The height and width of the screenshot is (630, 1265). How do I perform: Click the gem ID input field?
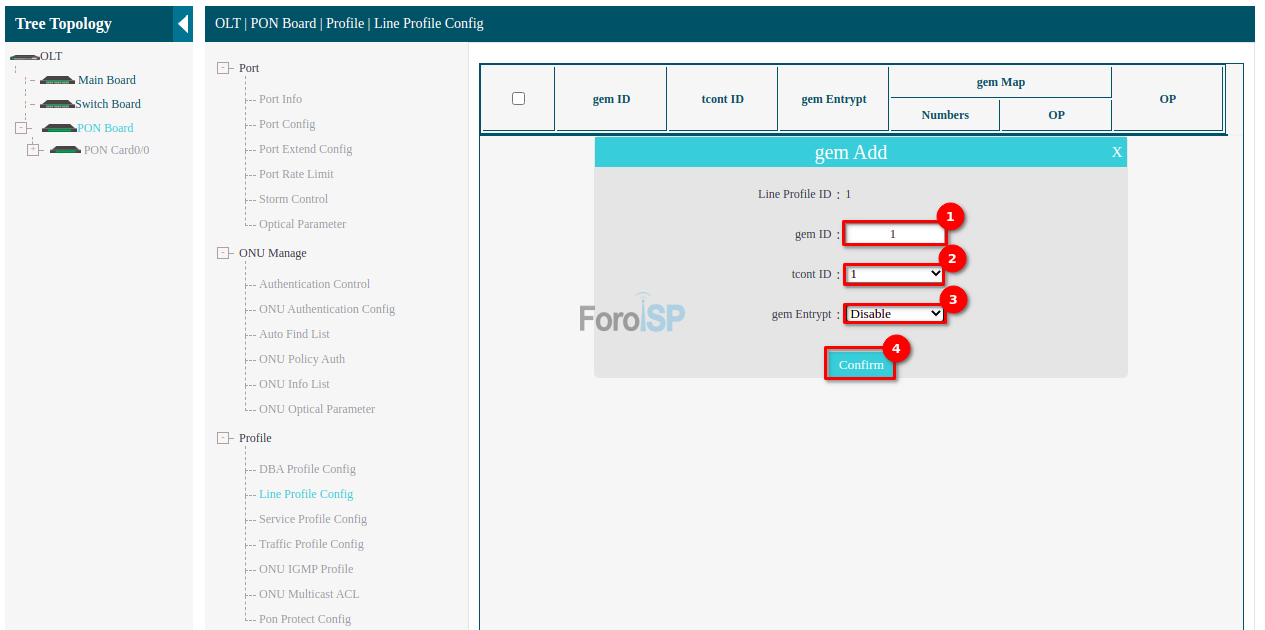pos(893,234)
